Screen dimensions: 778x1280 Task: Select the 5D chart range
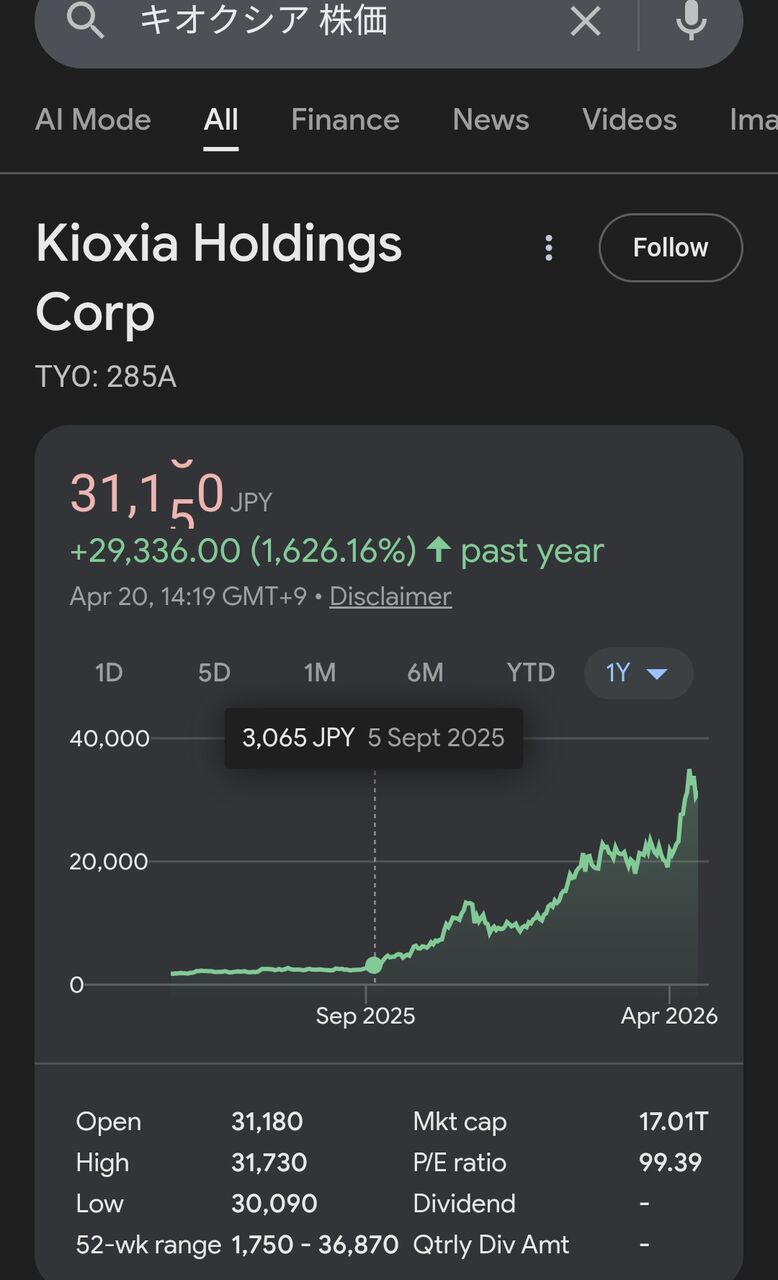click(x=214, y=673)
